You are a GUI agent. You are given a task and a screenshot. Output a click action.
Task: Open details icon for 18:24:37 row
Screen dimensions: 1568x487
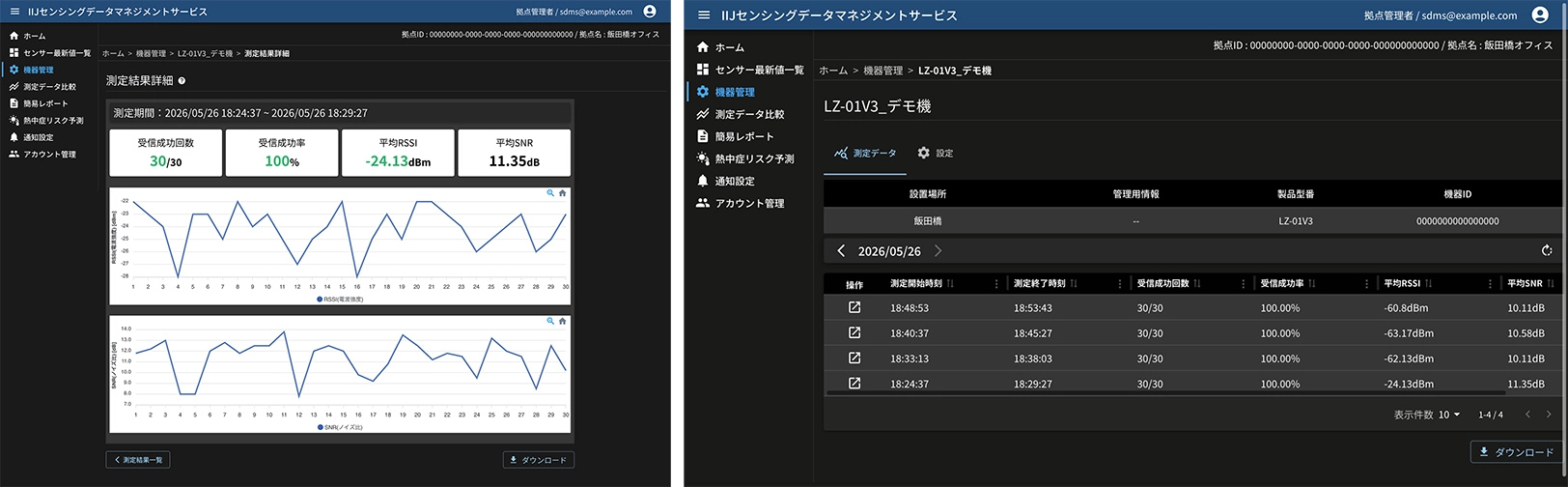(x=854, y=383)
